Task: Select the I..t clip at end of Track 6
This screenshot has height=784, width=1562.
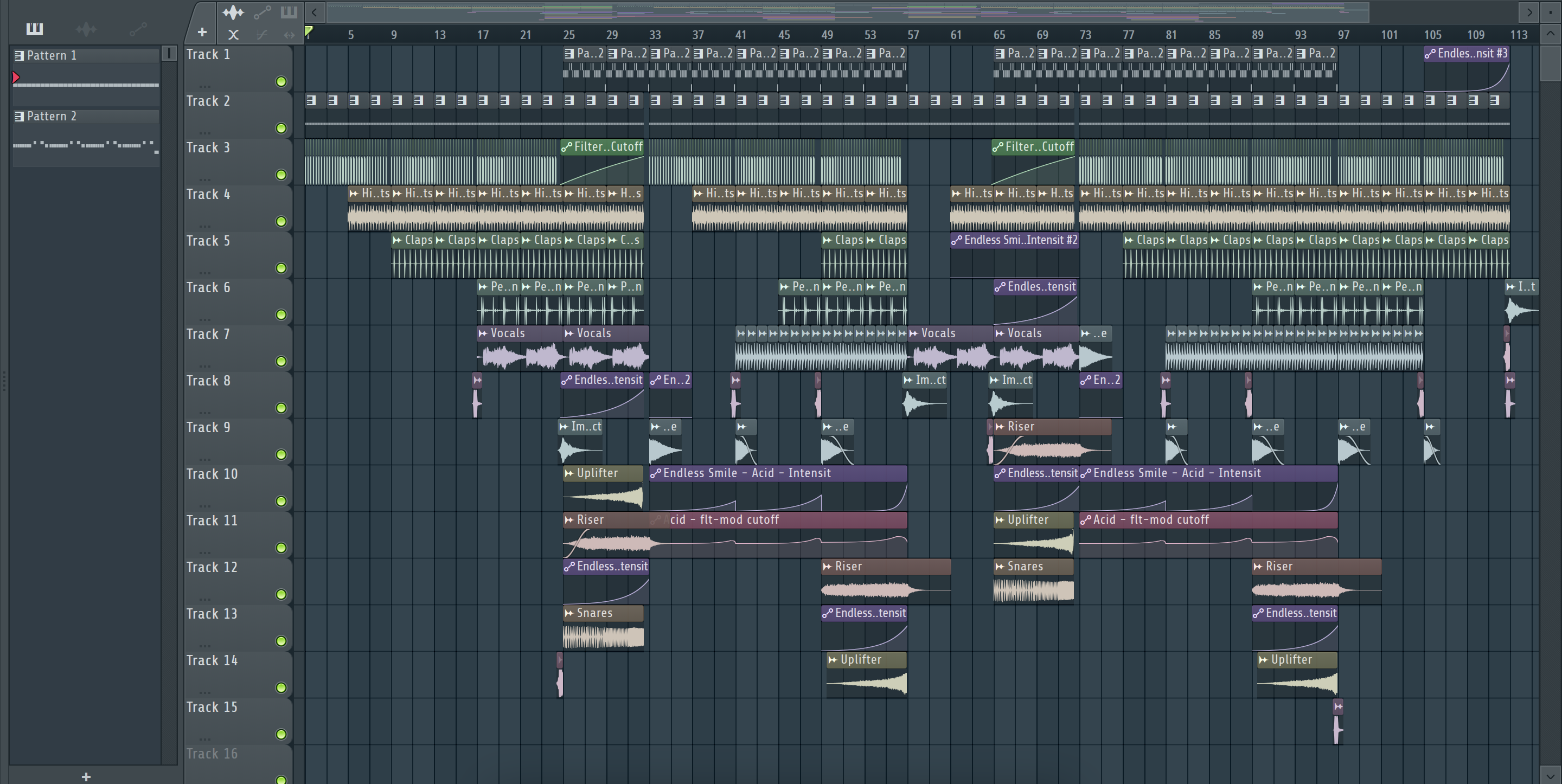Action: (1522, 301)
